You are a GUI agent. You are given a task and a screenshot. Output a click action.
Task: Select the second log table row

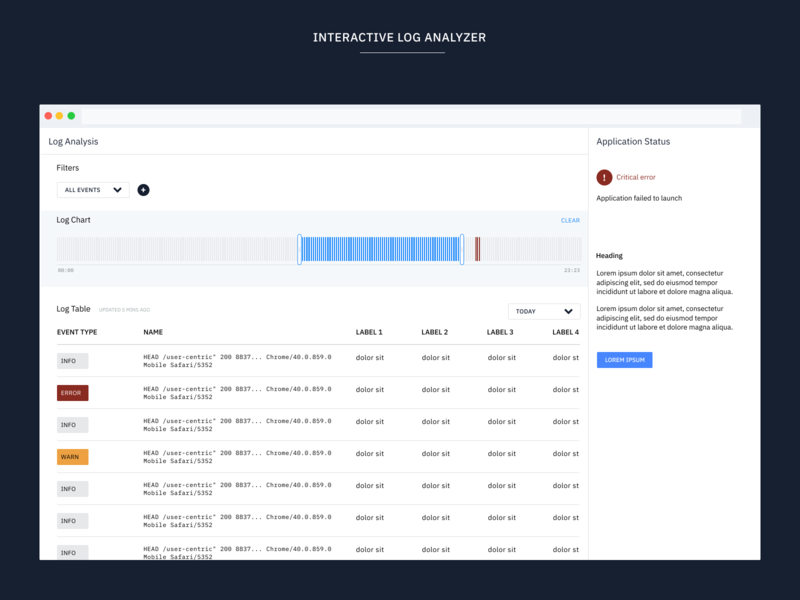point(300,393)
